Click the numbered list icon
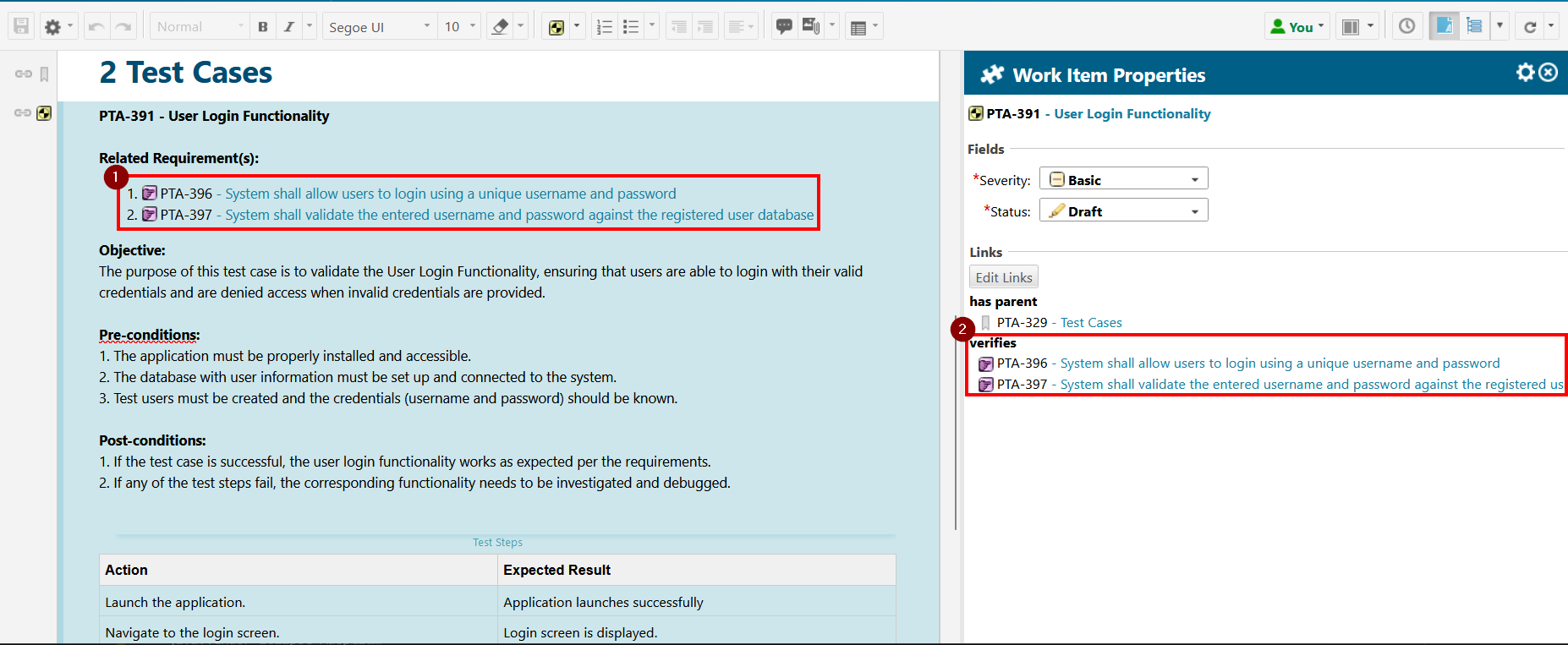The image size is (1568, 645). click(604, 26)
